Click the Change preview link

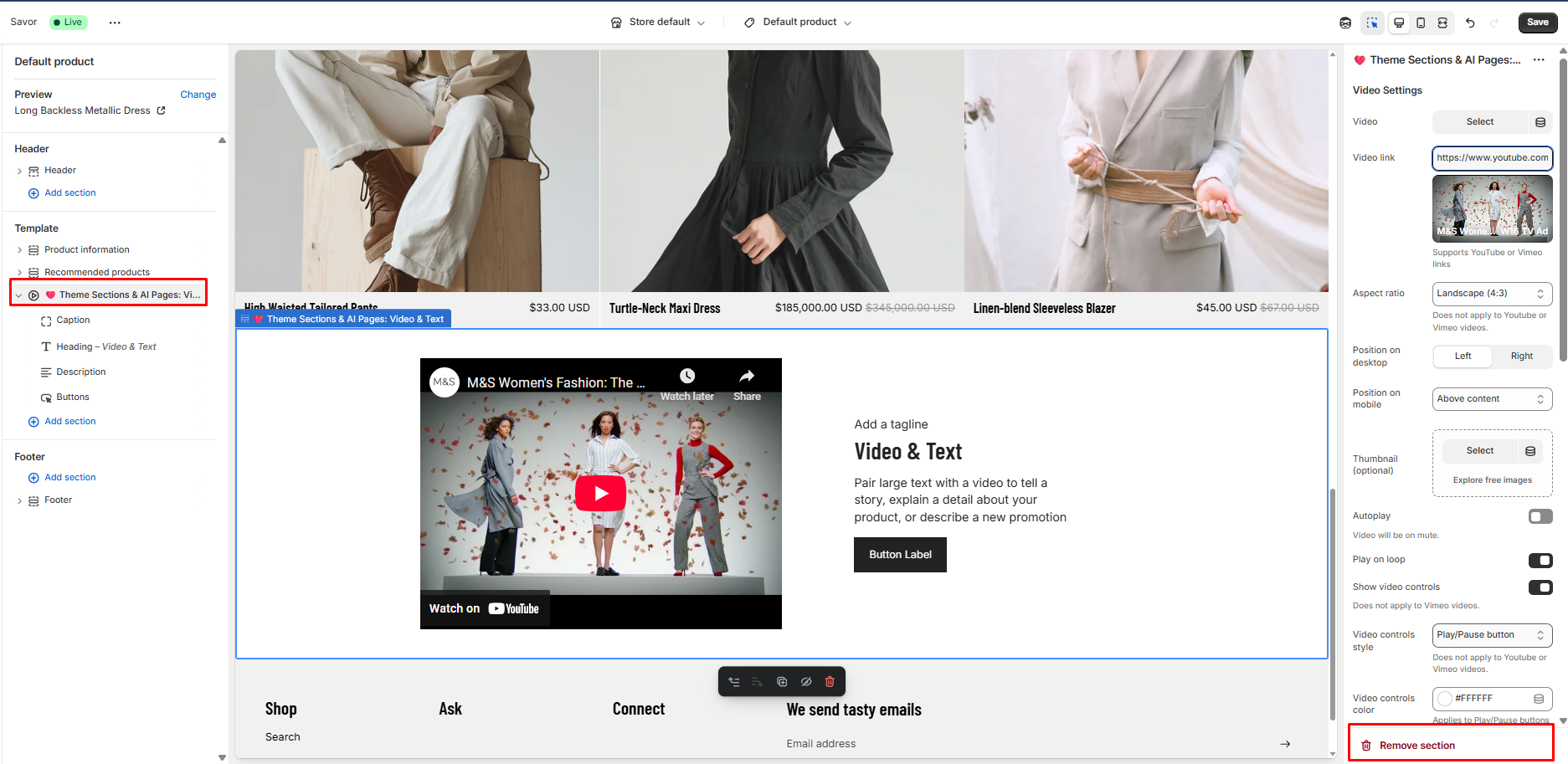198,95
